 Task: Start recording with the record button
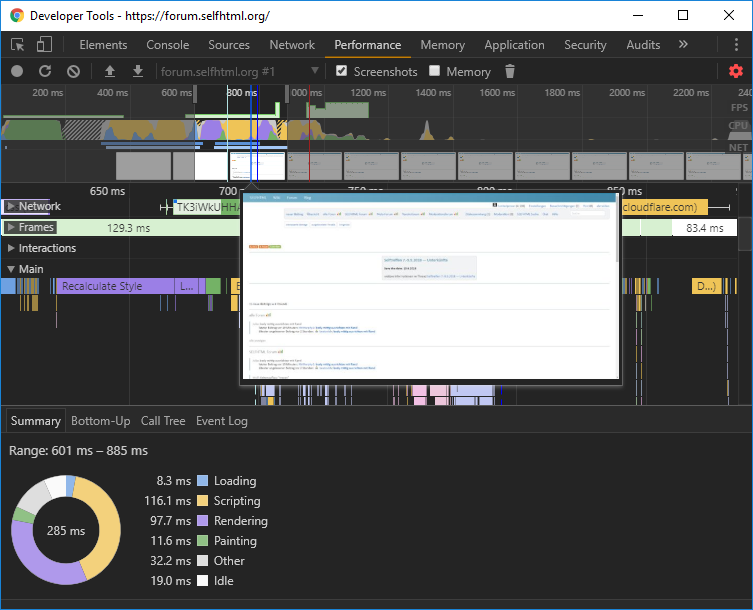pyautogui.click(x=17, y=71)
